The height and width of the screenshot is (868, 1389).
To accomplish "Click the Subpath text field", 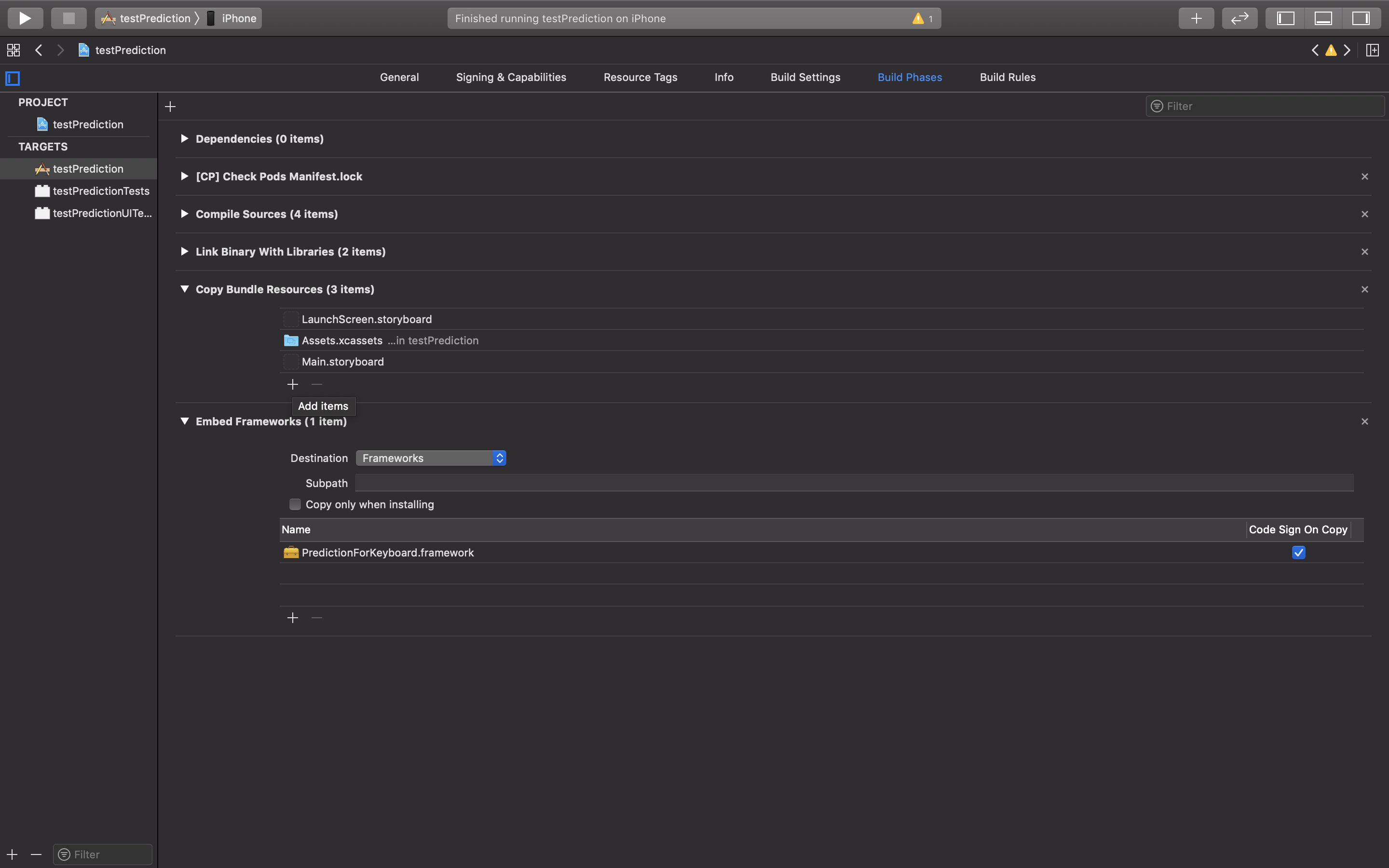I will click(854, 483).
